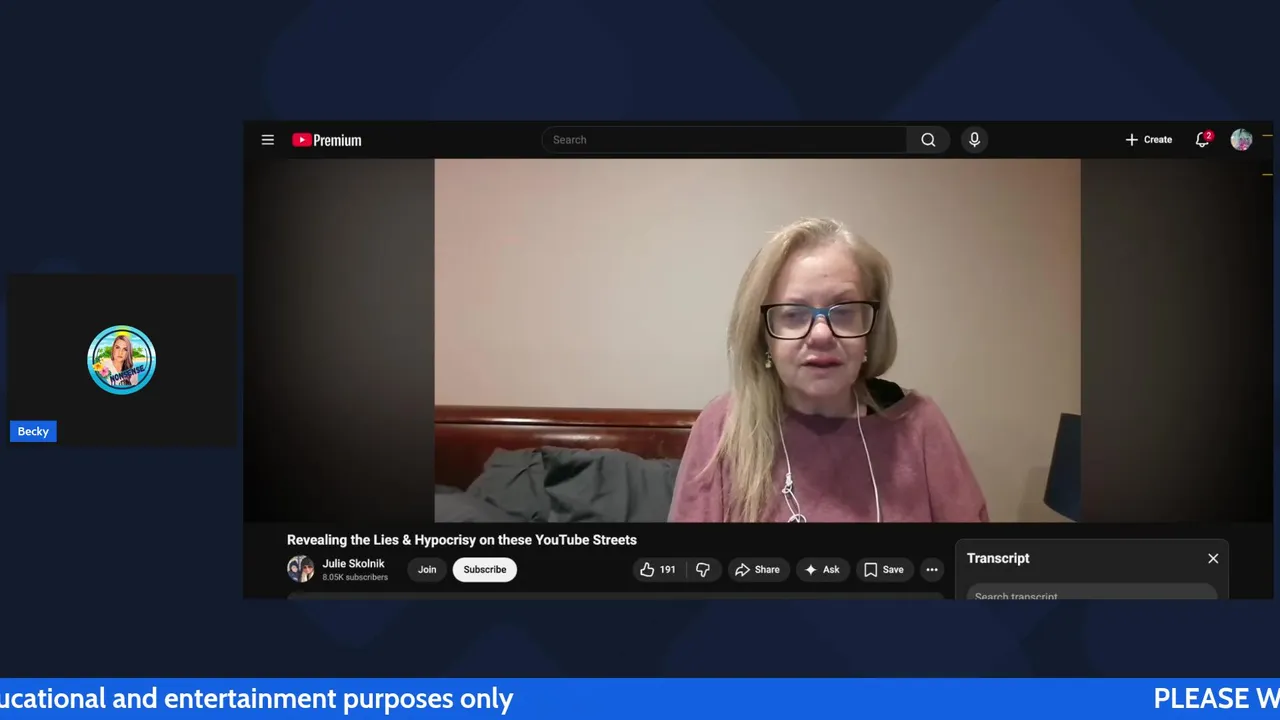The height and width of the screenshot is (720, 1280).
Task: Click the Search transcript field
Action: (1091, 594)
